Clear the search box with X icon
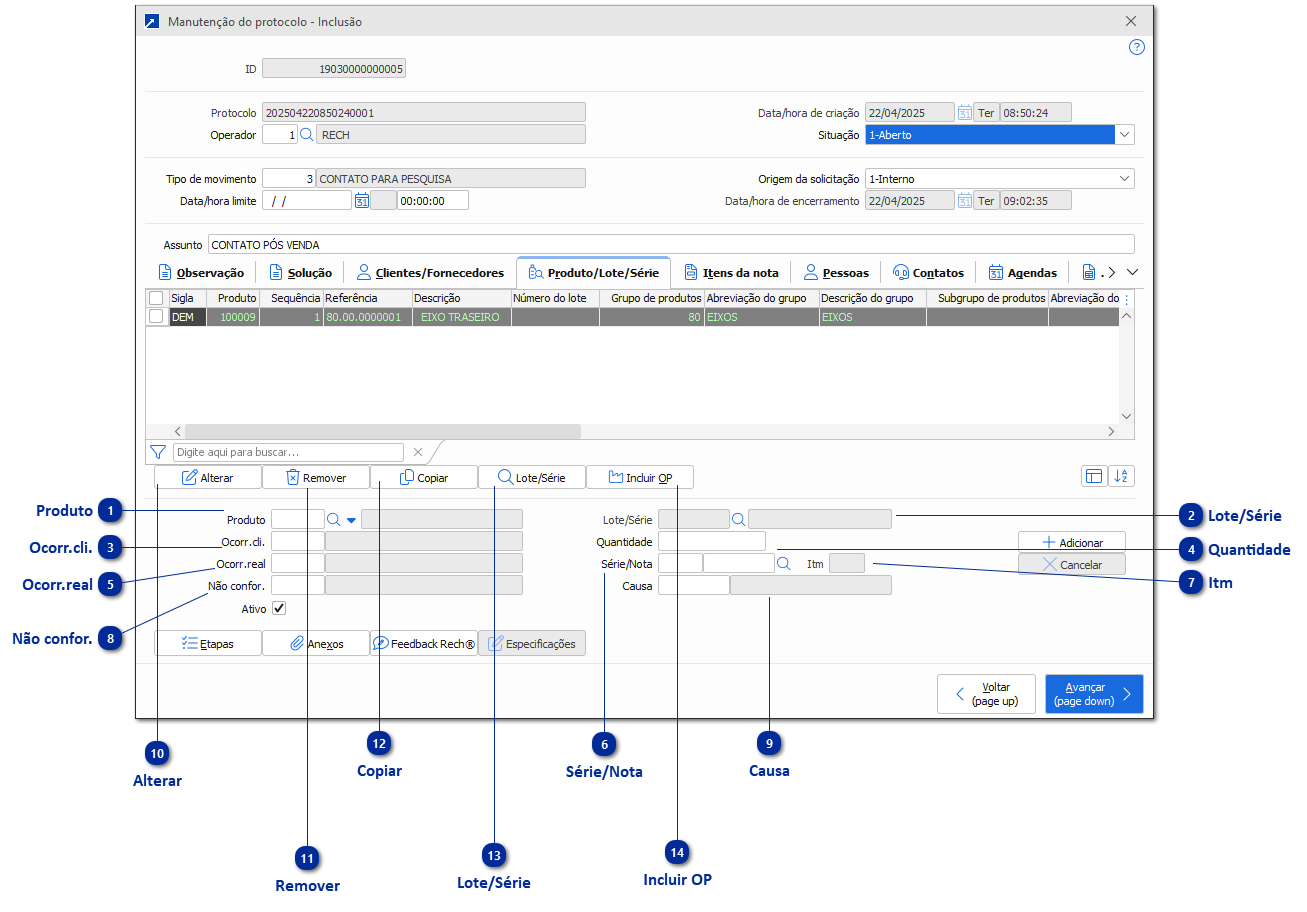This screenshot has width=1307, height=912. click(x=418, y=452)
